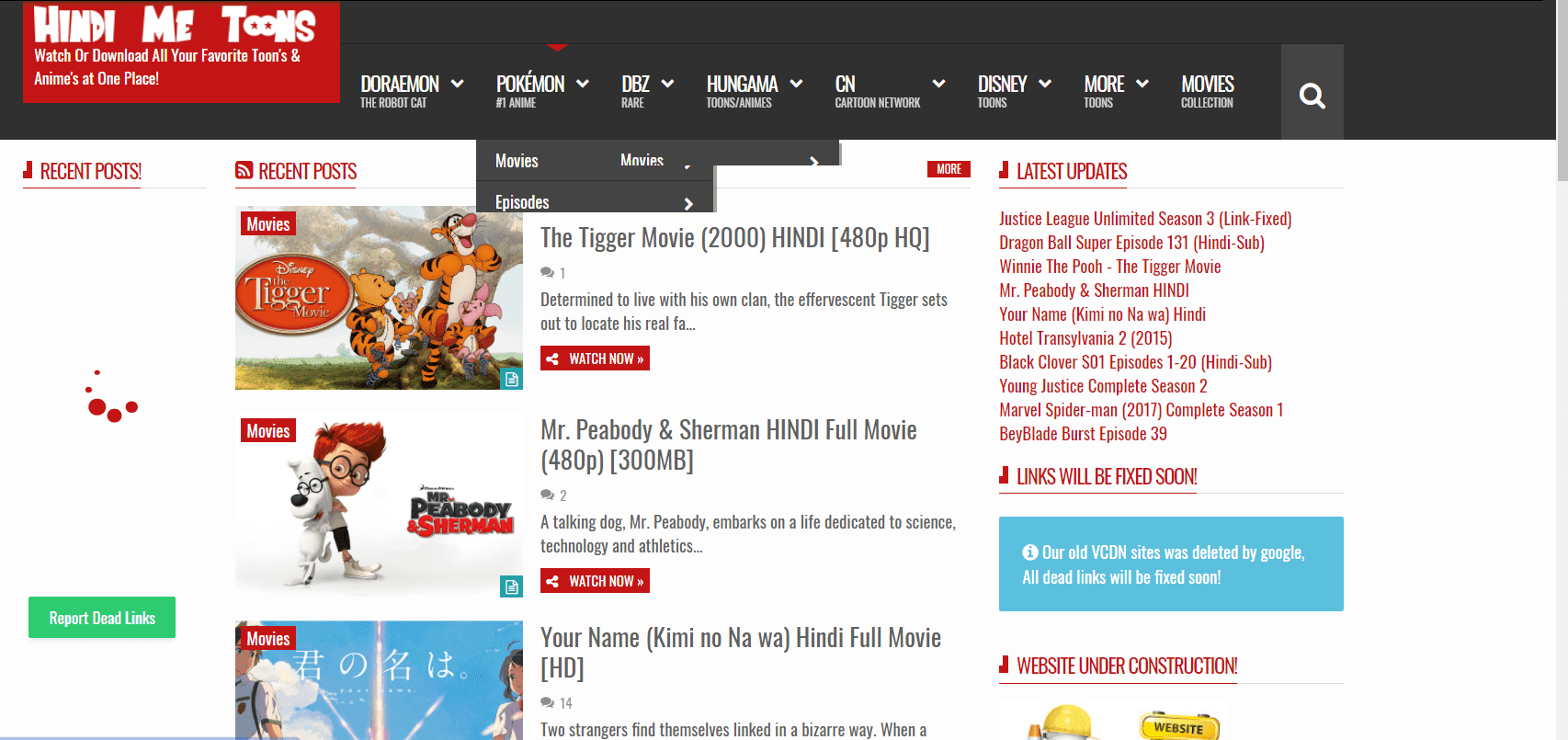Click the Movies tag on Mr. Peabody thumbnail
Viewport: 1568px width, 740px height.
267,430
